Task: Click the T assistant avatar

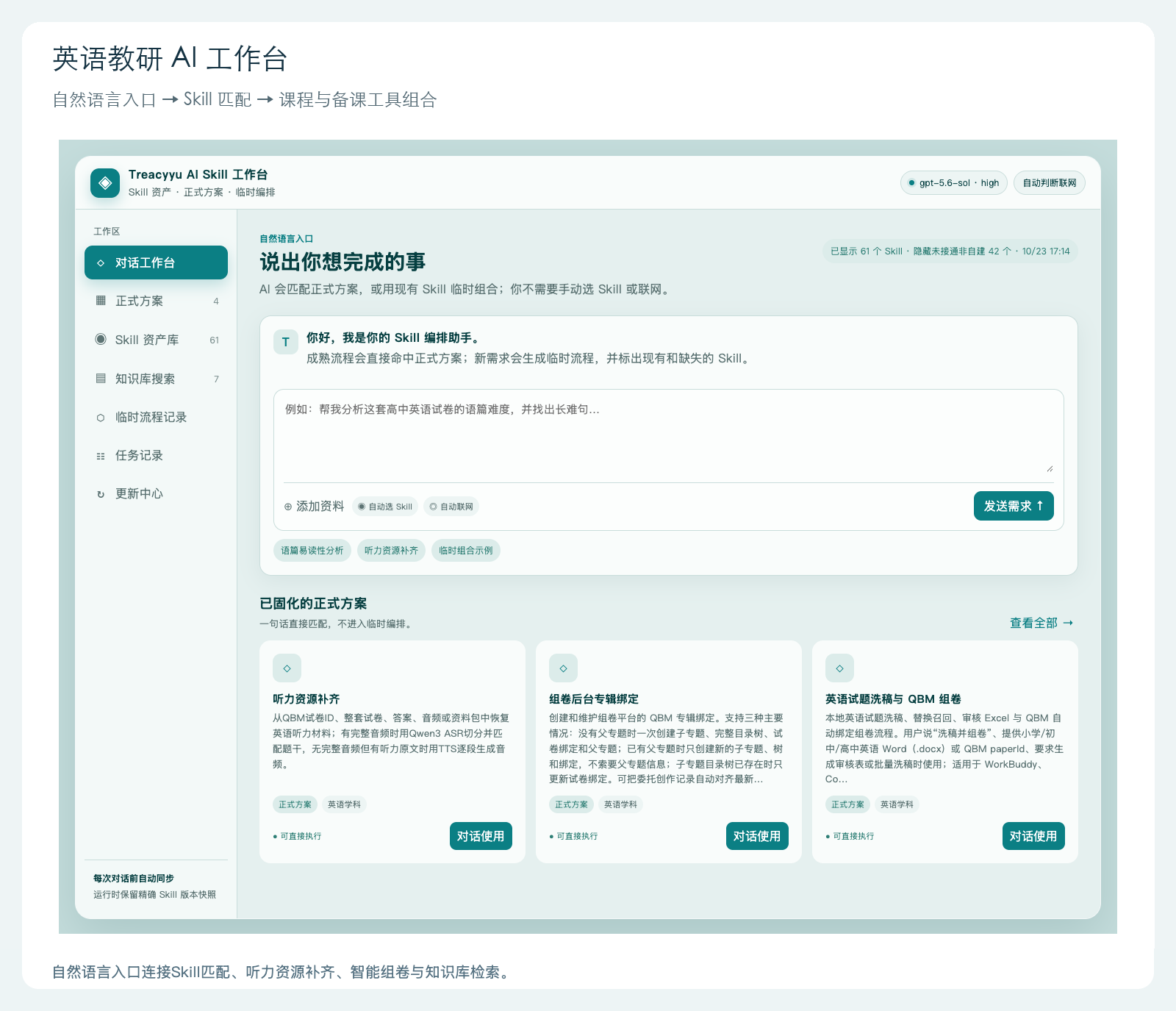Action: (285, 342)
